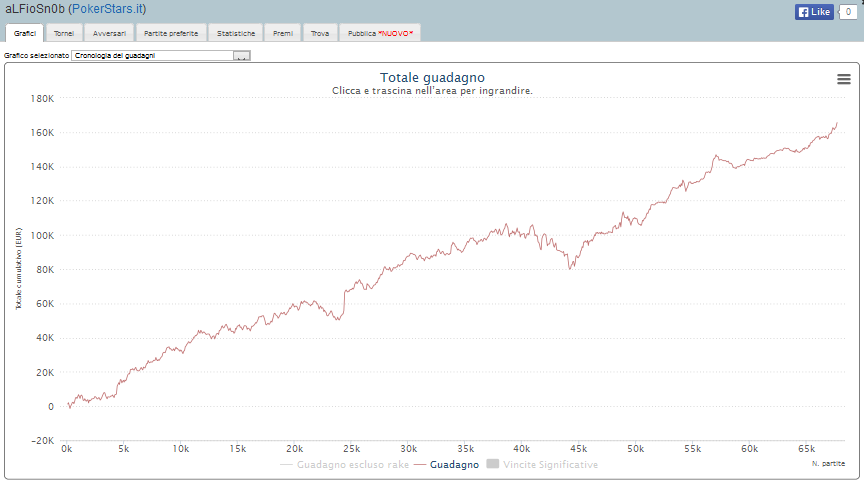864x481 pixels.
Task: Select the Statistiche tab
Action: pos(237,33)
